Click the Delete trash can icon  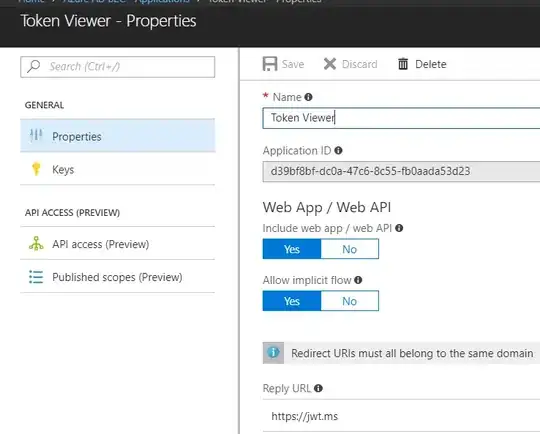[403, 64]
